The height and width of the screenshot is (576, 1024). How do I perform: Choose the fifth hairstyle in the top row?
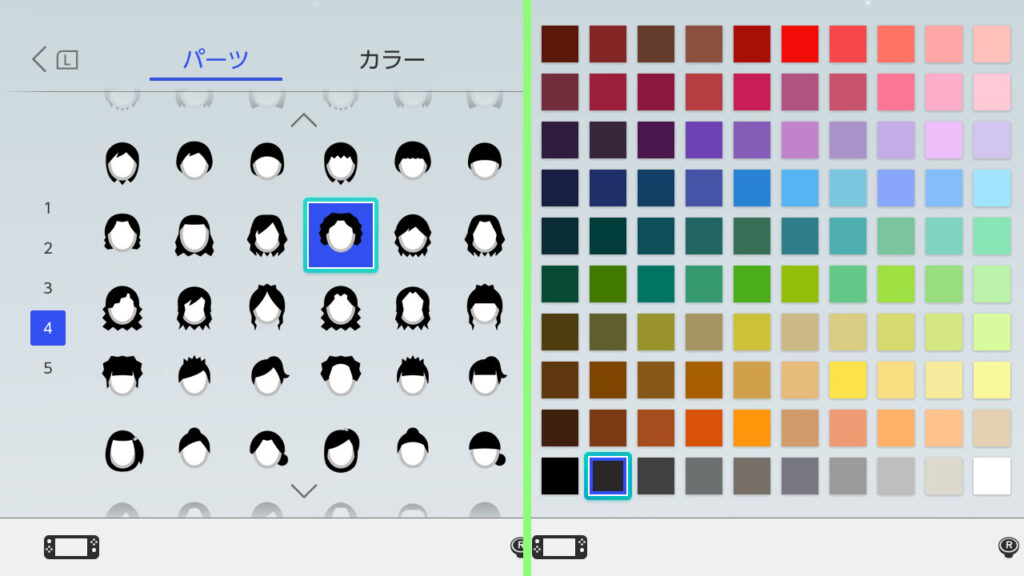point(413,160)
